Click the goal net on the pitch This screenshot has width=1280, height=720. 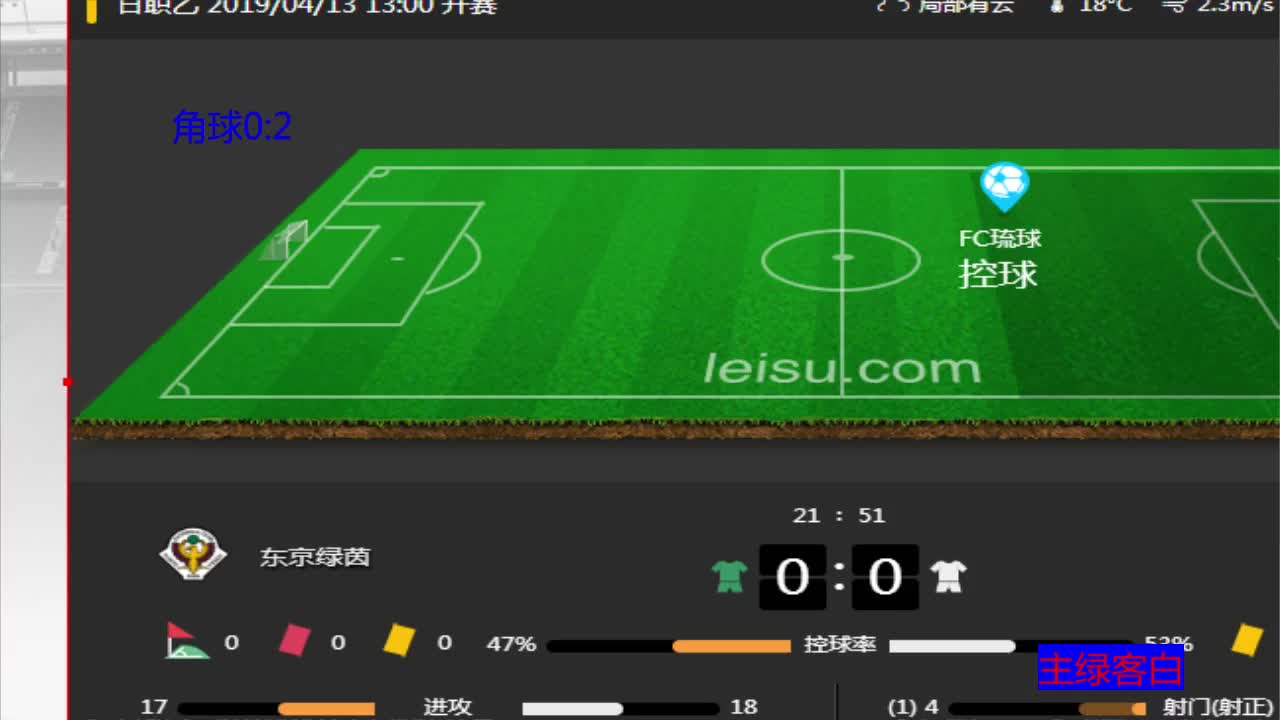(285, 241)
